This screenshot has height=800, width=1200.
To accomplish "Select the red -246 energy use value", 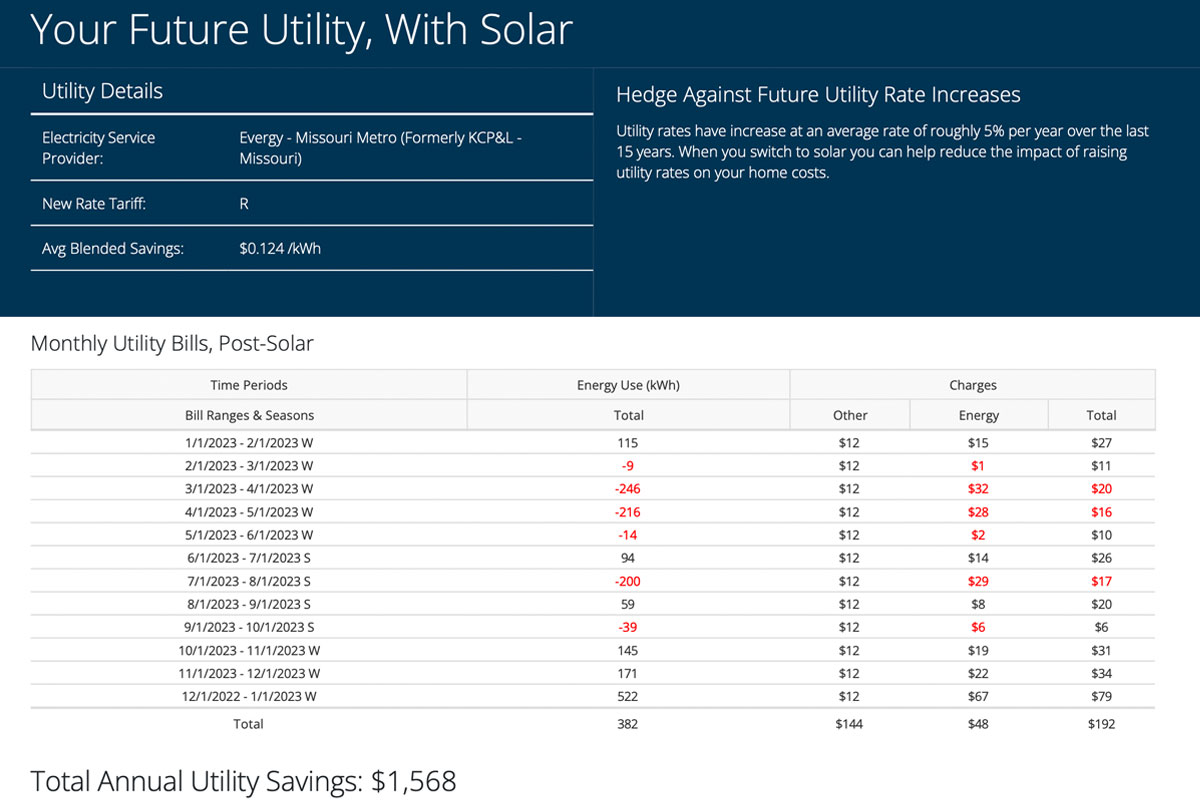I will (x=628, y=488).
